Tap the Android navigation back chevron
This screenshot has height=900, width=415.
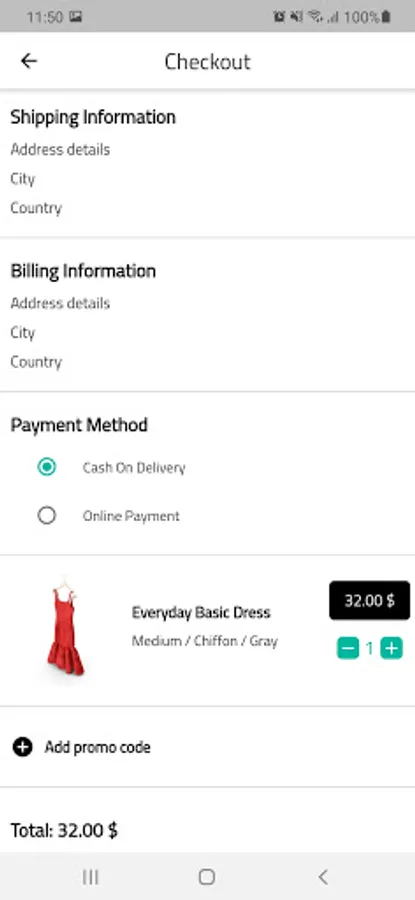click(323, 876)
